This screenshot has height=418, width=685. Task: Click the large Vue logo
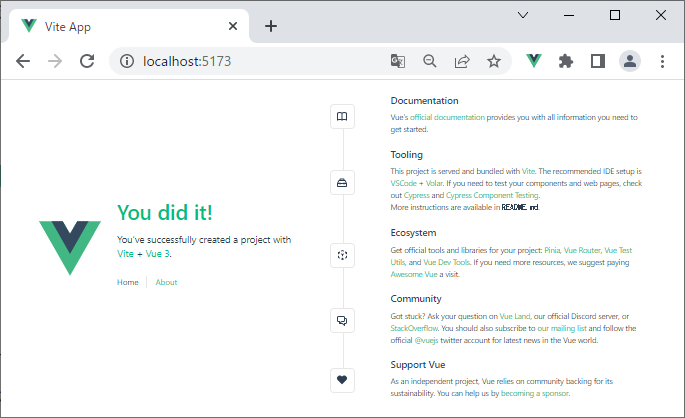coord(70,248)
